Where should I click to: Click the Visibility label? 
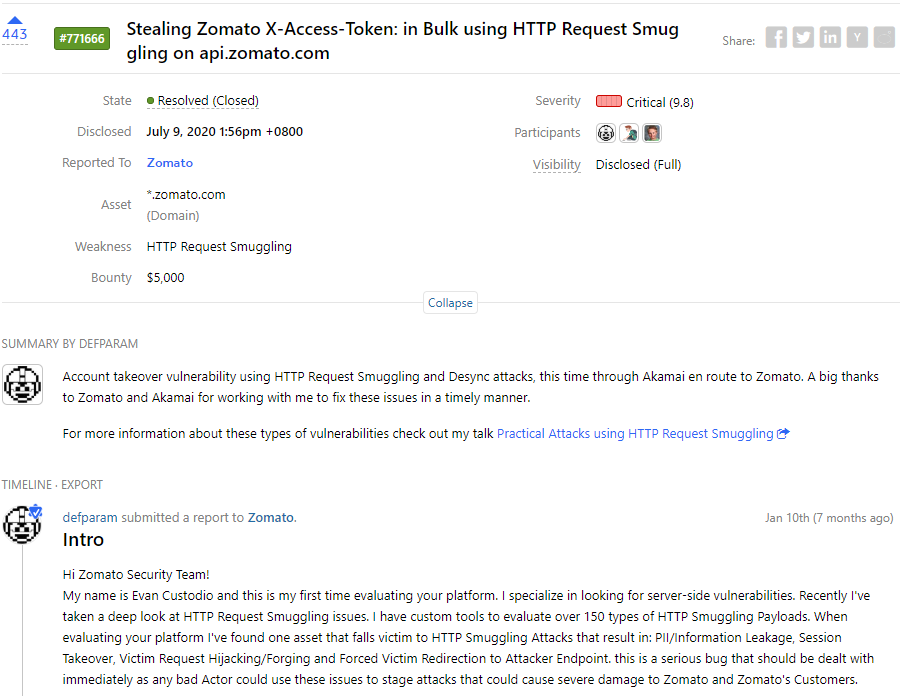[x=556, y=165]
